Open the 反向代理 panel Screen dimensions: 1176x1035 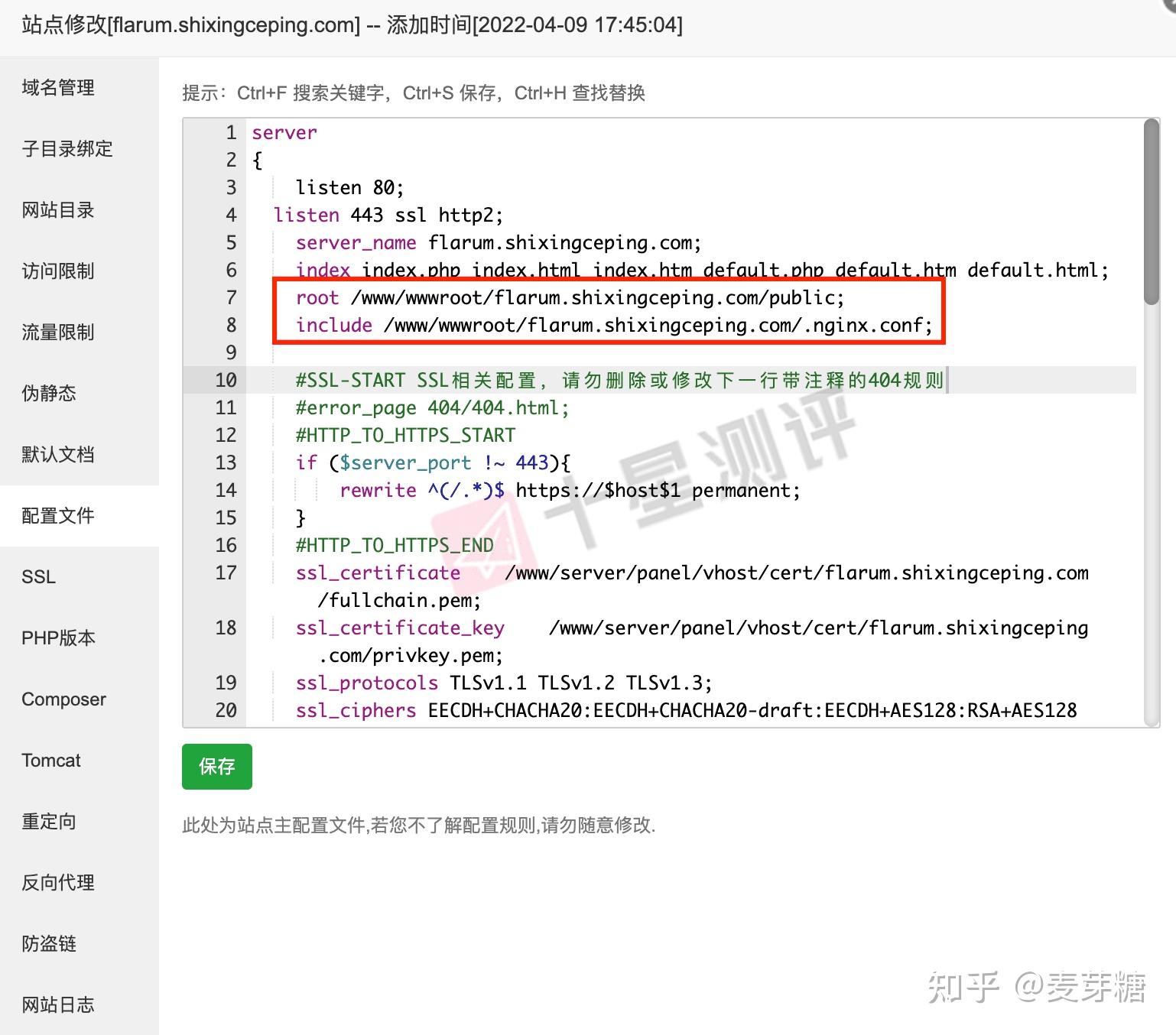tap(57, 882)
